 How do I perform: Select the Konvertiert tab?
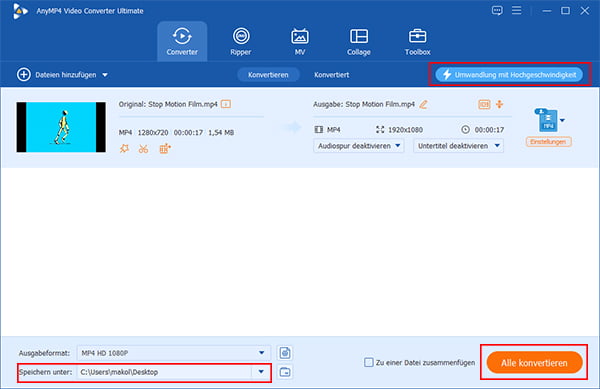tap(331, 75)
